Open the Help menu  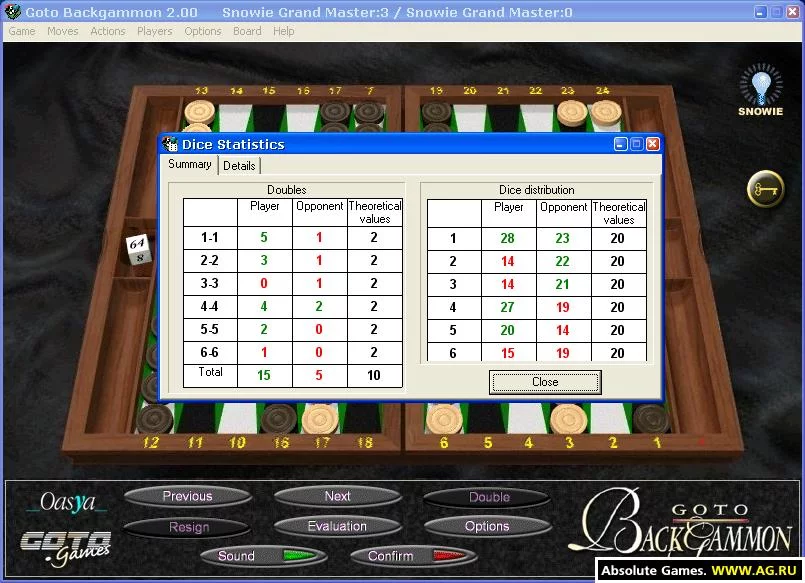coord(283,31)
